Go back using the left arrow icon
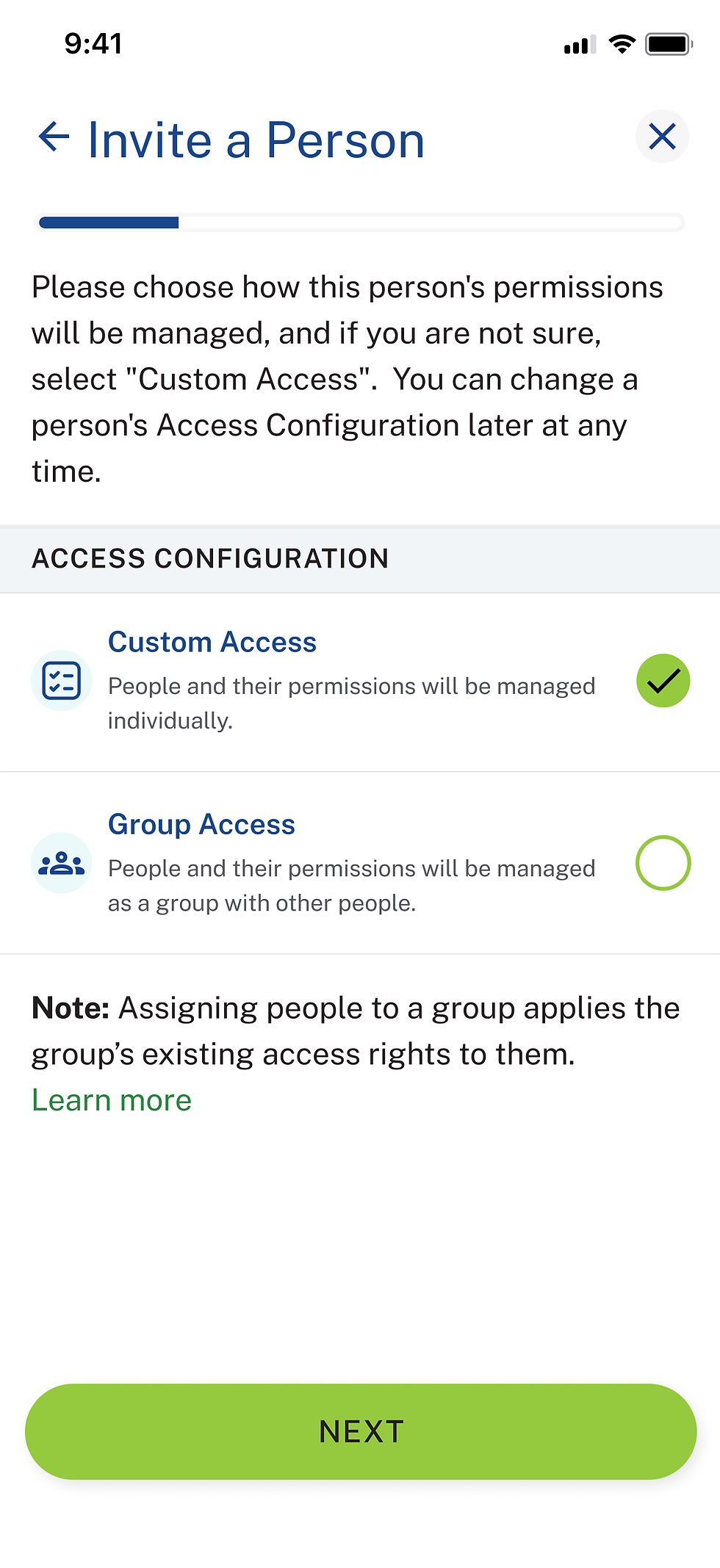 54,137
